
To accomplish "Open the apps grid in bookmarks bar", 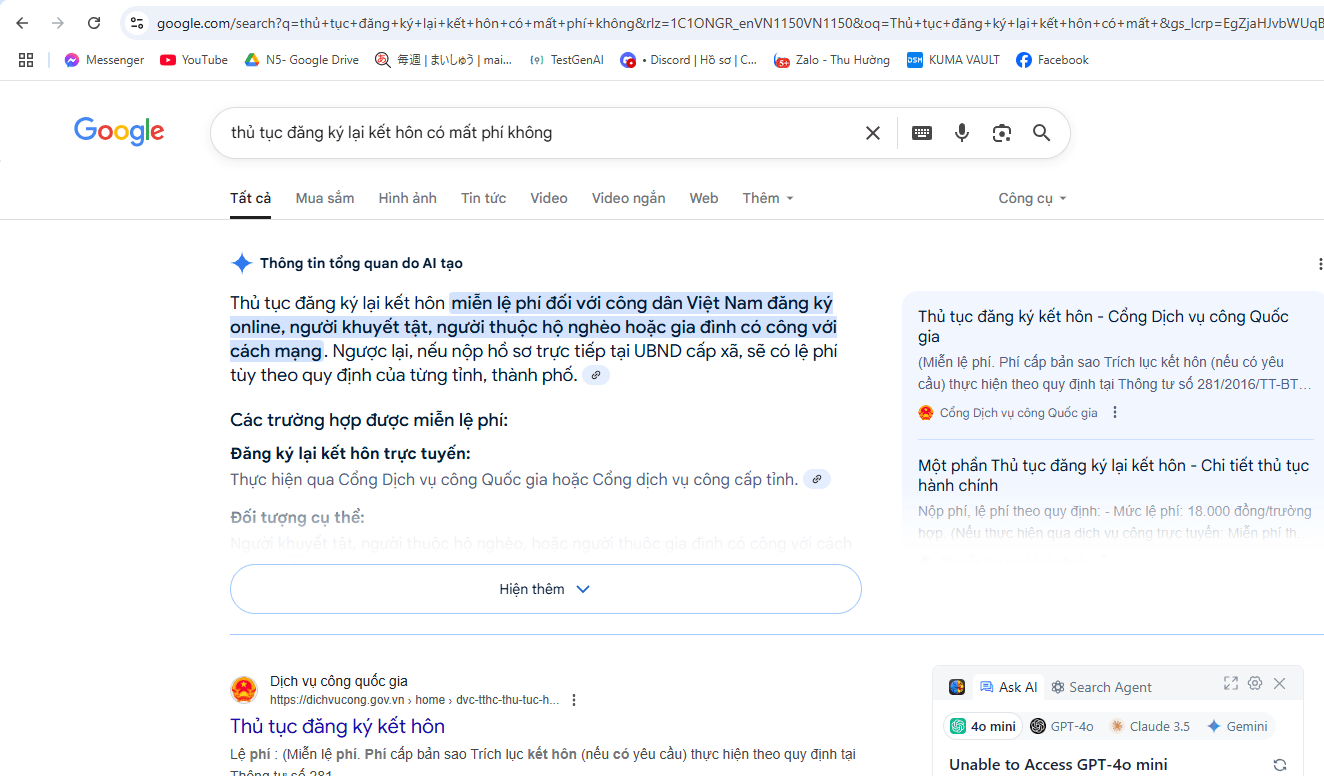I will 26,60.
